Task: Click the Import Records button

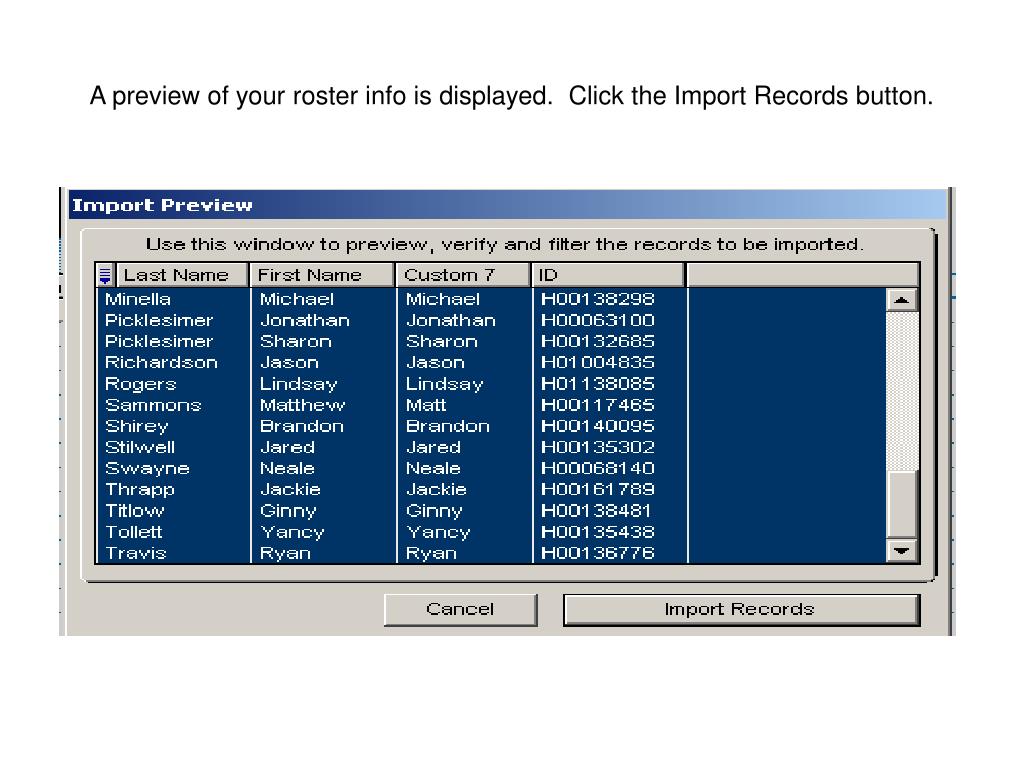Action: tap(741, 609)
